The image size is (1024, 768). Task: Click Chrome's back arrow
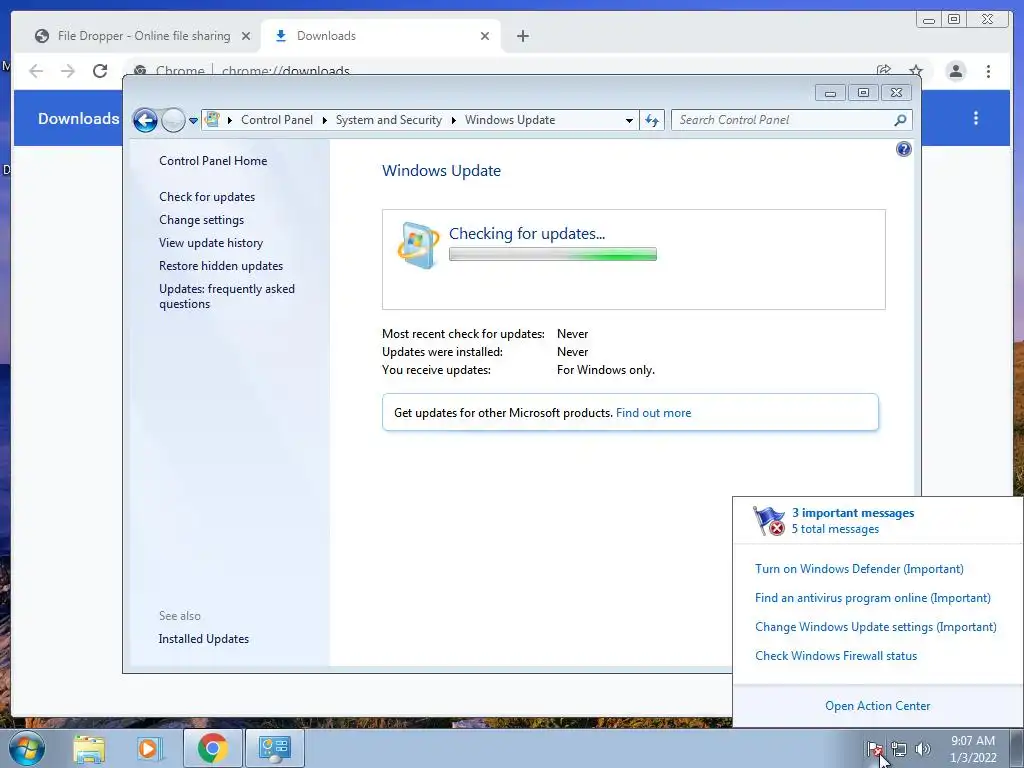point(37,71)
